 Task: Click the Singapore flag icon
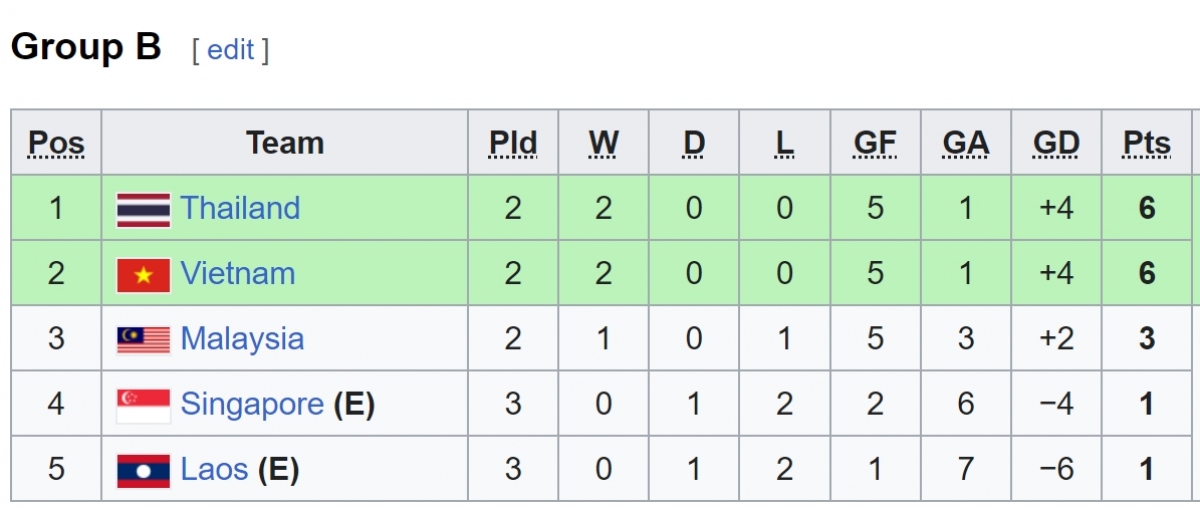(x=143, y=405)
